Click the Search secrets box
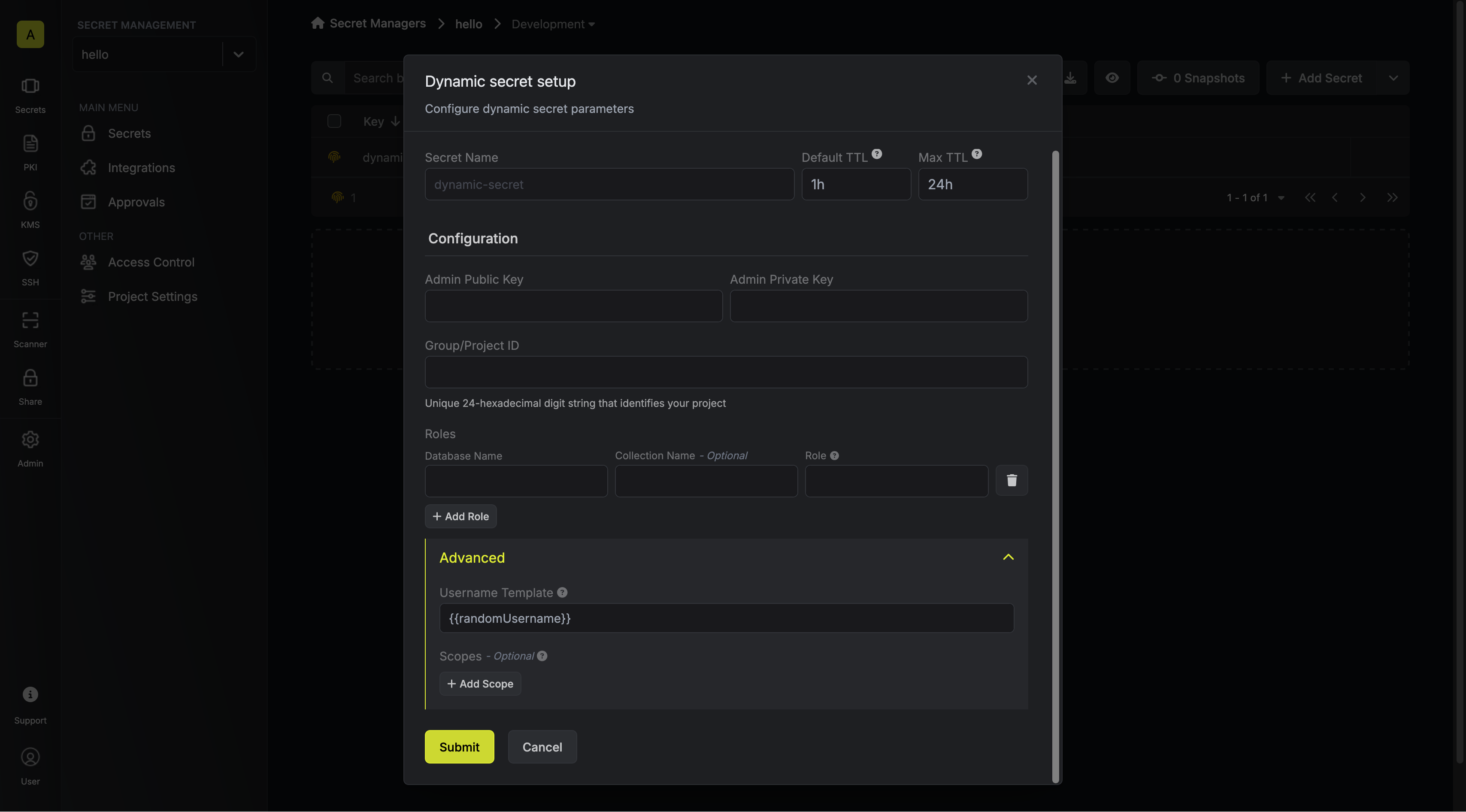The height and width of the screenshot is (812, 1466). [x=373, y=78]
